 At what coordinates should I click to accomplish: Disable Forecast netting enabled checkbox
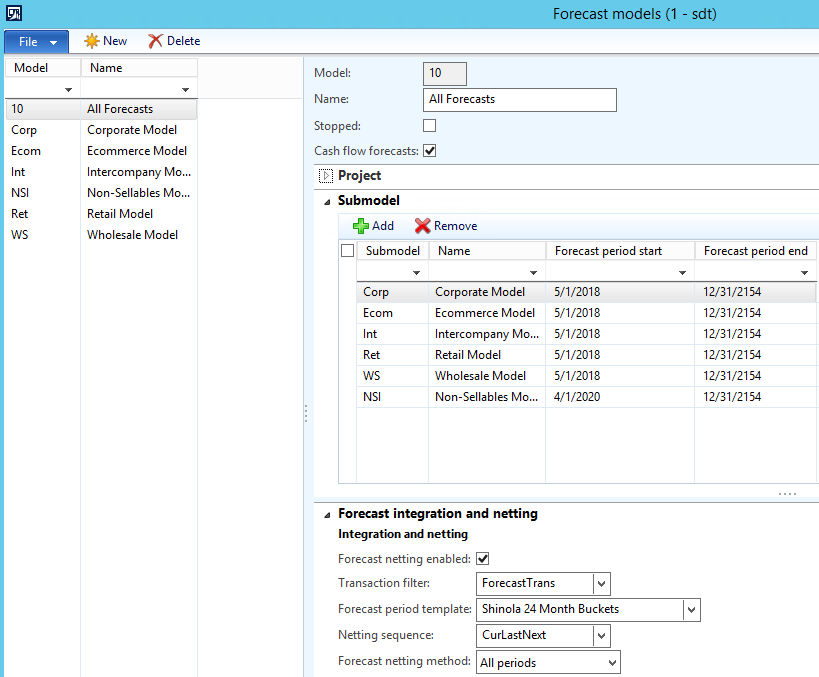(483, 559)
